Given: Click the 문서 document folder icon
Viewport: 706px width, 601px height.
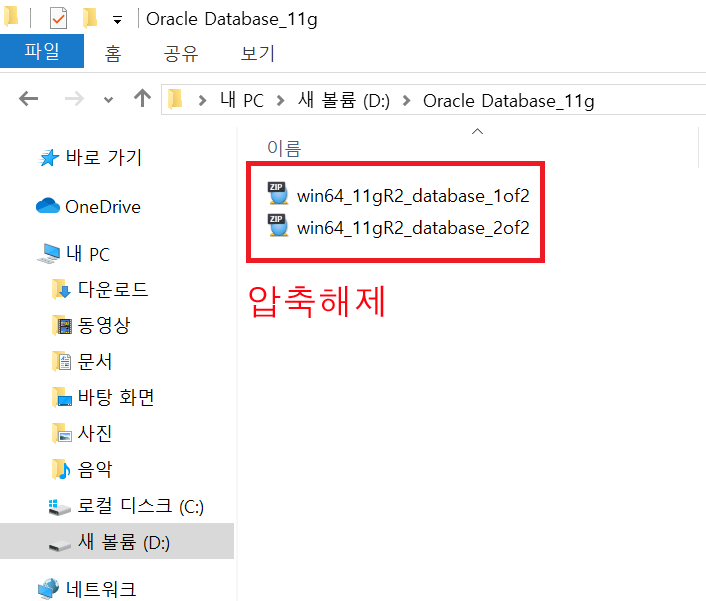Looking at the screenshot, I should click(62, 361).
